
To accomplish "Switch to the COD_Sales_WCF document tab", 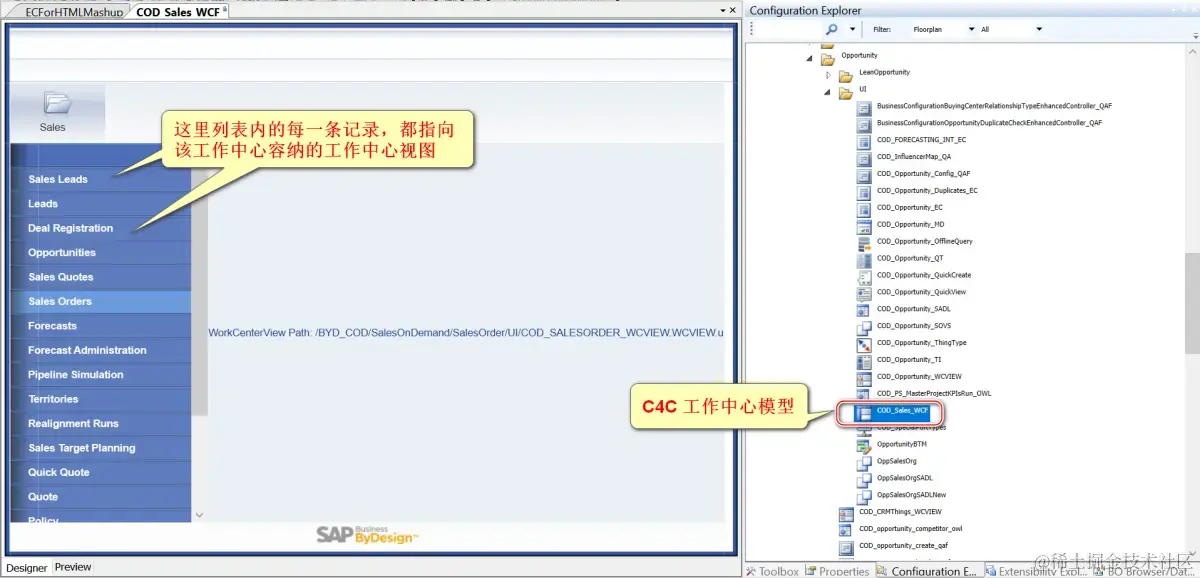I will pyautogui.click(x=177, y=12).
